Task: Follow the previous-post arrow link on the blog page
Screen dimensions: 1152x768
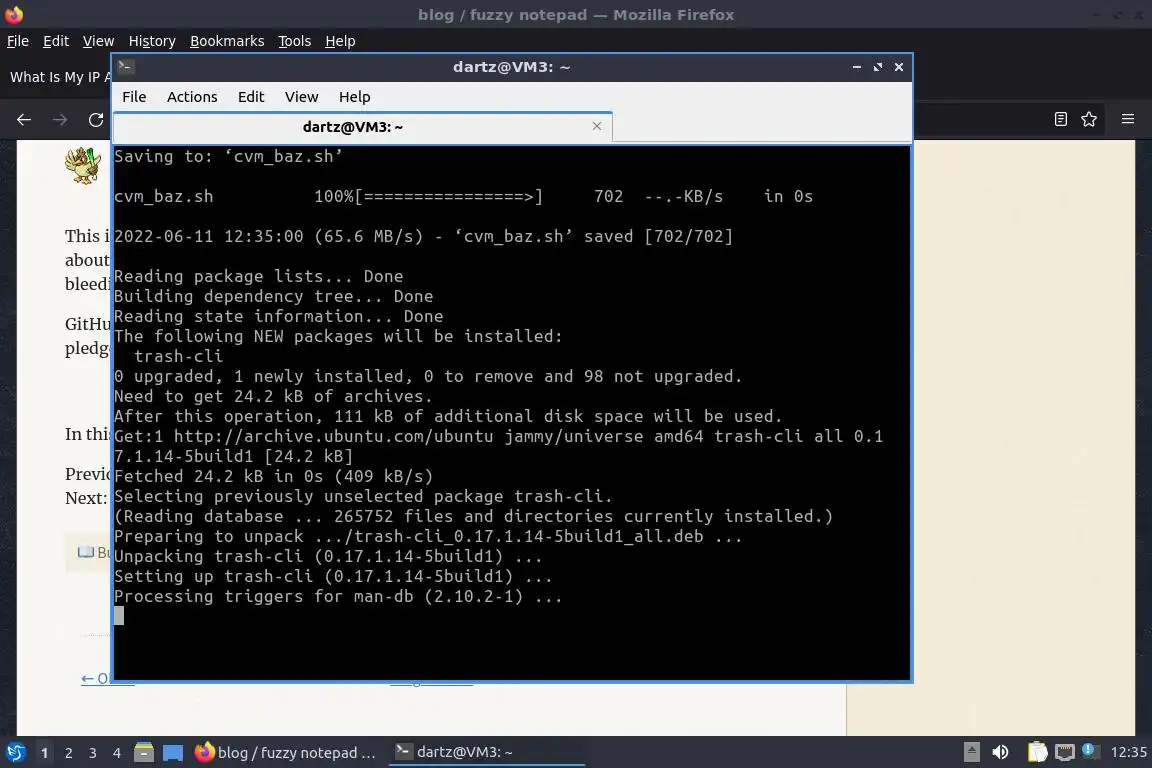Action: tap(95, 678)
